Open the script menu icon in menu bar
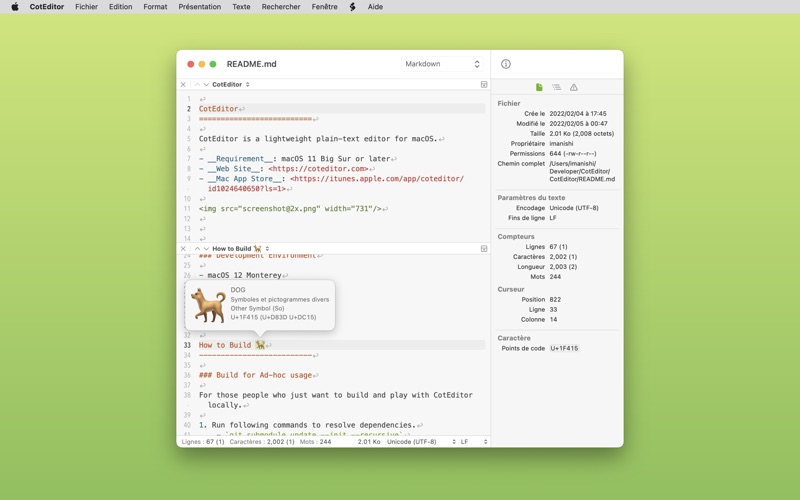Image resolution: width=800 pixels, height=500 pixels. click(352, 7)
